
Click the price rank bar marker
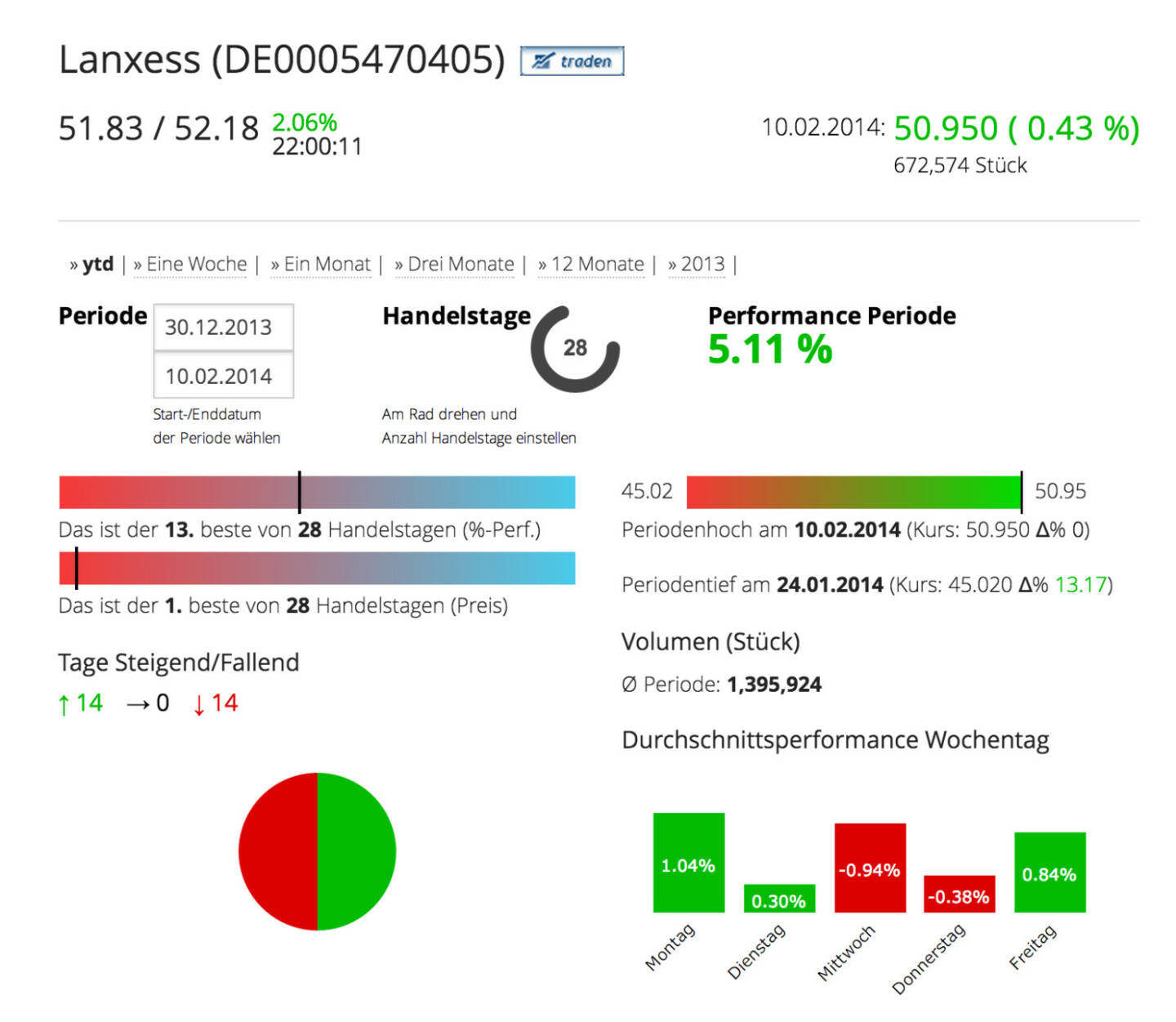tap(76, 568)
